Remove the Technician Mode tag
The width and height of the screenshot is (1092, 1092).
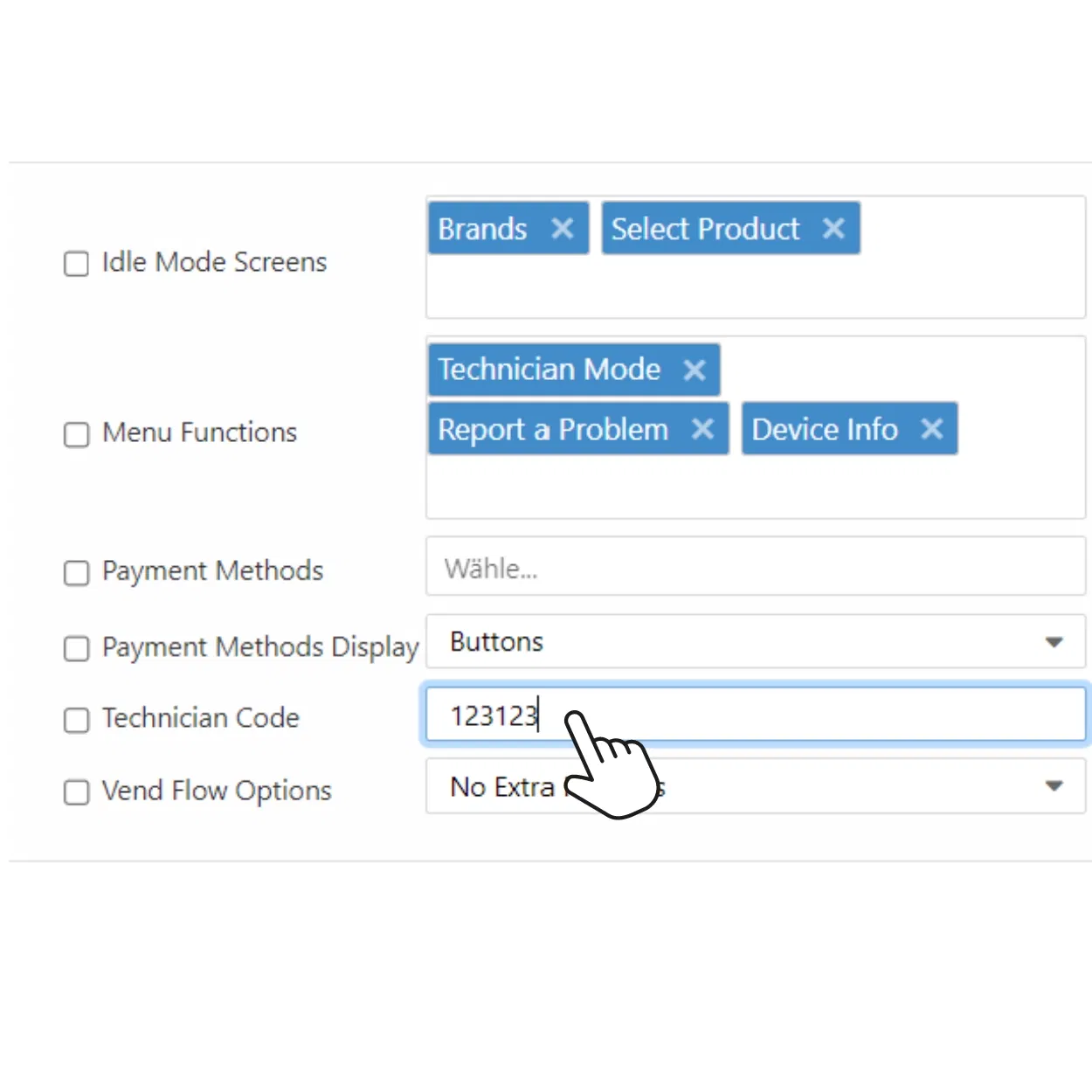[x=695, y=370]
